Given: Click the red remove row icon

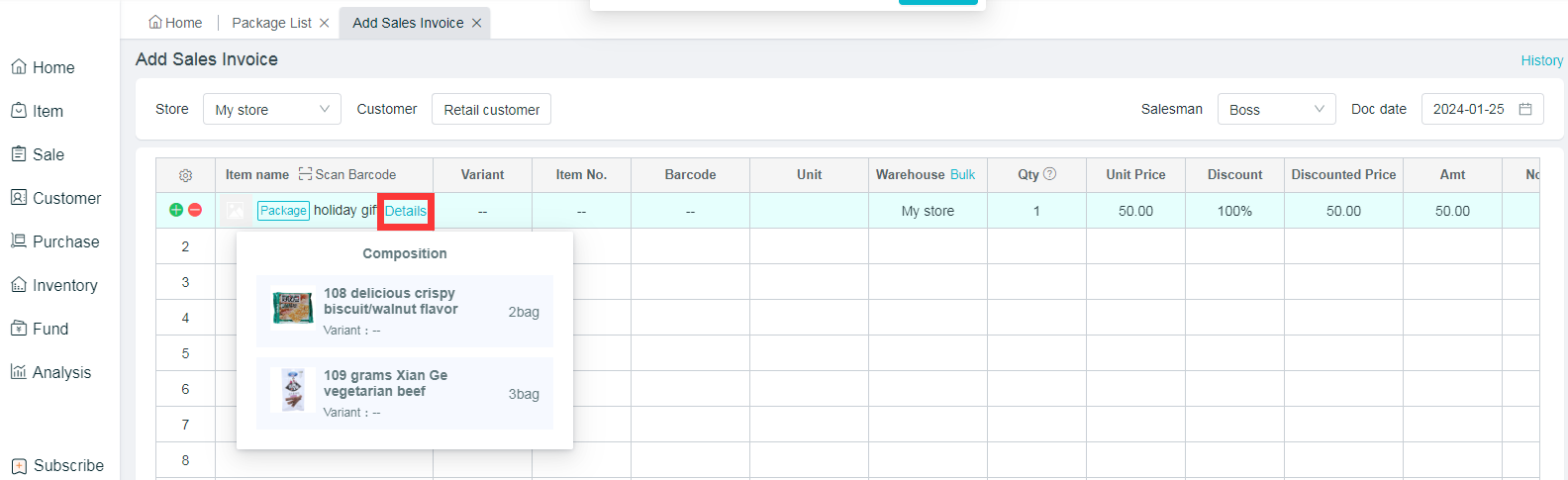Looking at the screenshot, I should click(x=195, y=210).
